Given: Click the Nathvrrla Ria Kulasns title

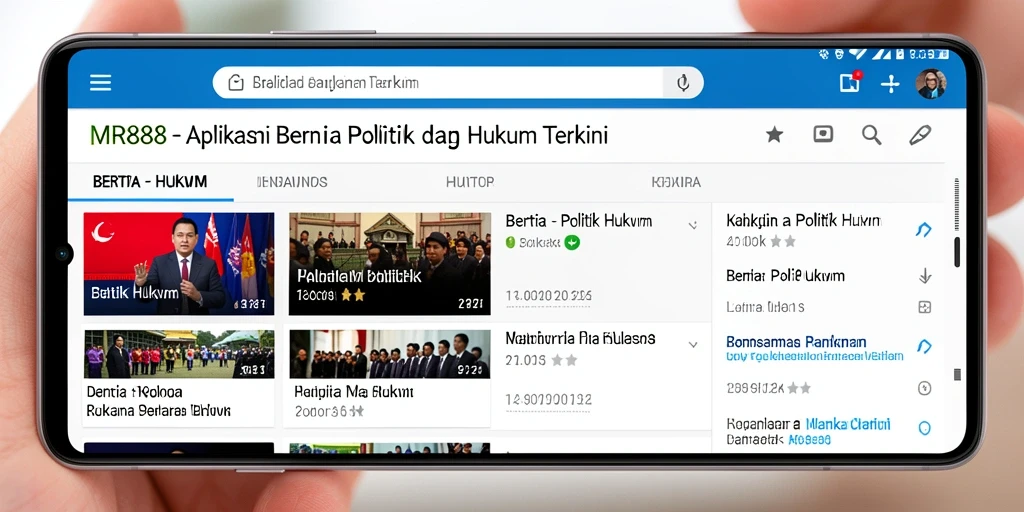Looking at the screenshot, I should click(x=580, y=338).
